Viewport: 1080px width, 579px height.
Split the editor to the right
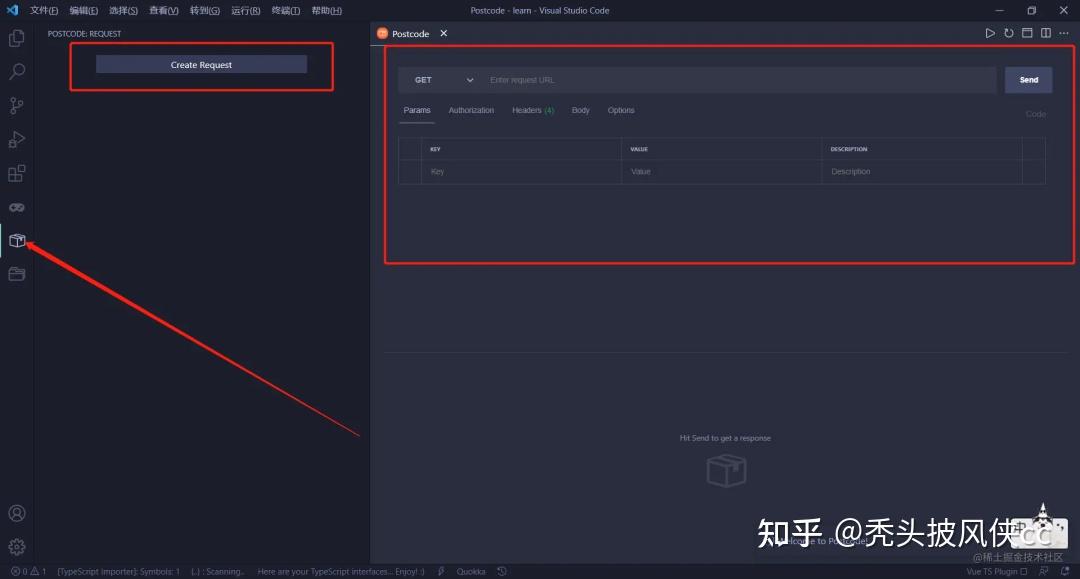(1046, 33)
